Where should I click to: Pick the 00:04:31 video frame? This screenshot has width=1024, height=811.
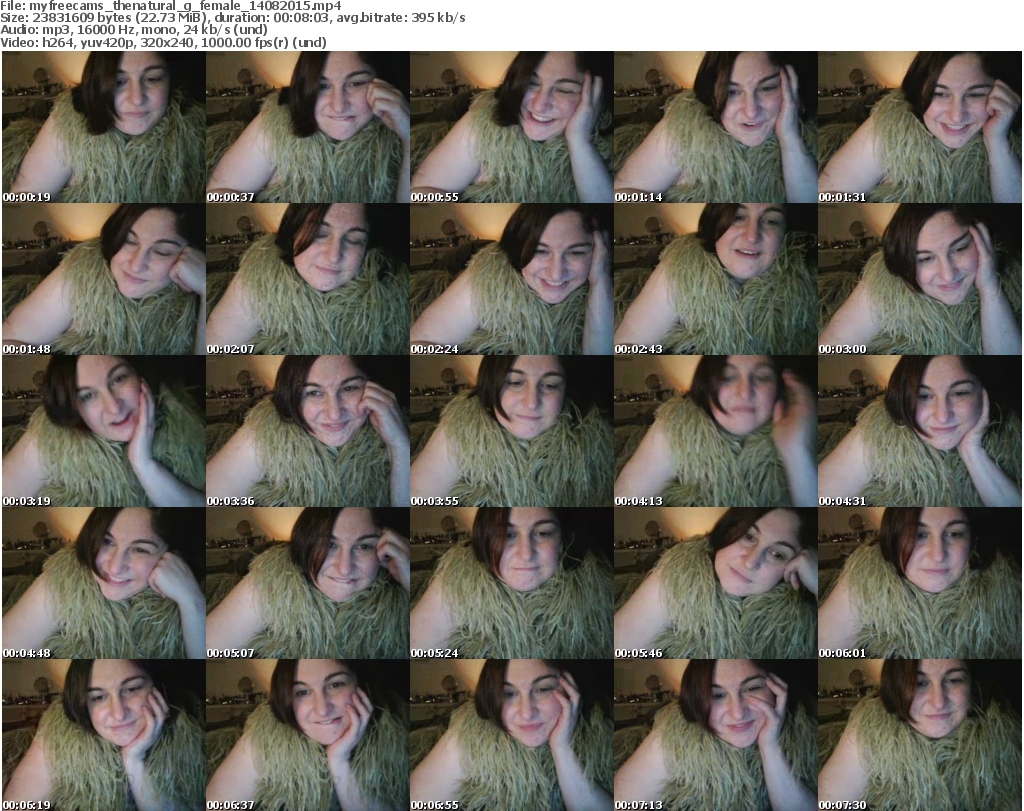[920, 431]
